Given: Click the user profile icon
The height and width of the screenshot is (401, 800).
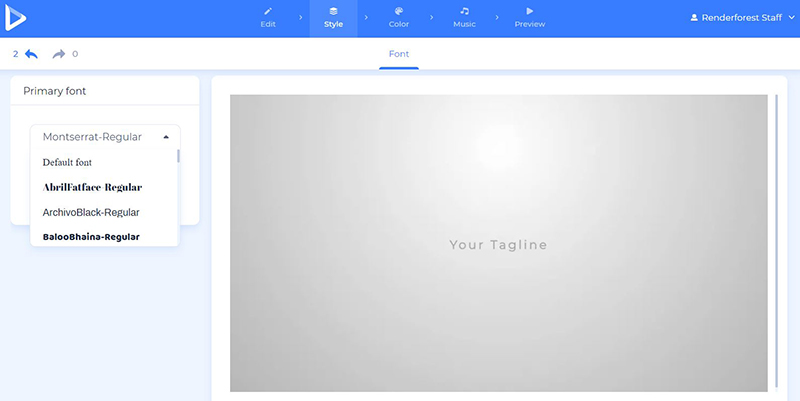Looking at the screenshot, I should point(694,17).
